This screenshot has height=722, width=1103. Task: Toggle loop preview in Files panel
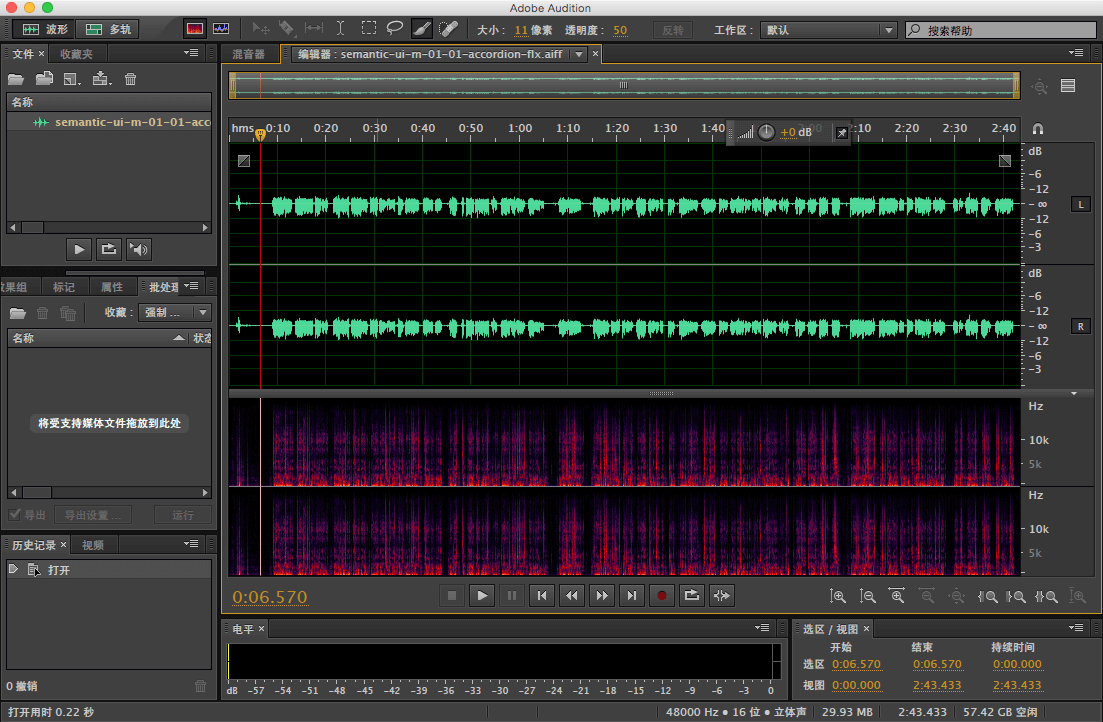click(108, 249)
